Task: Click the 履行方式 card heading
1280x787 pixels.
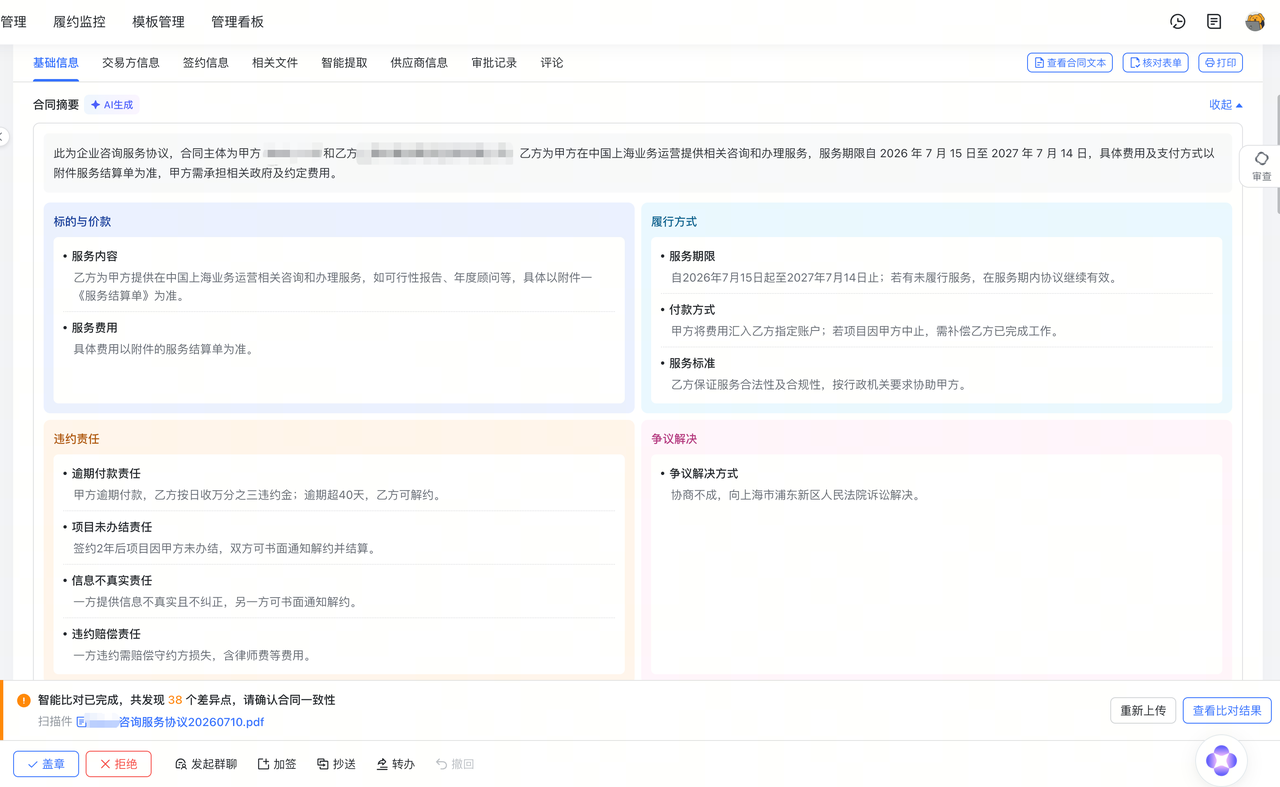Action: pyautogui.click(x=674, y=222)
